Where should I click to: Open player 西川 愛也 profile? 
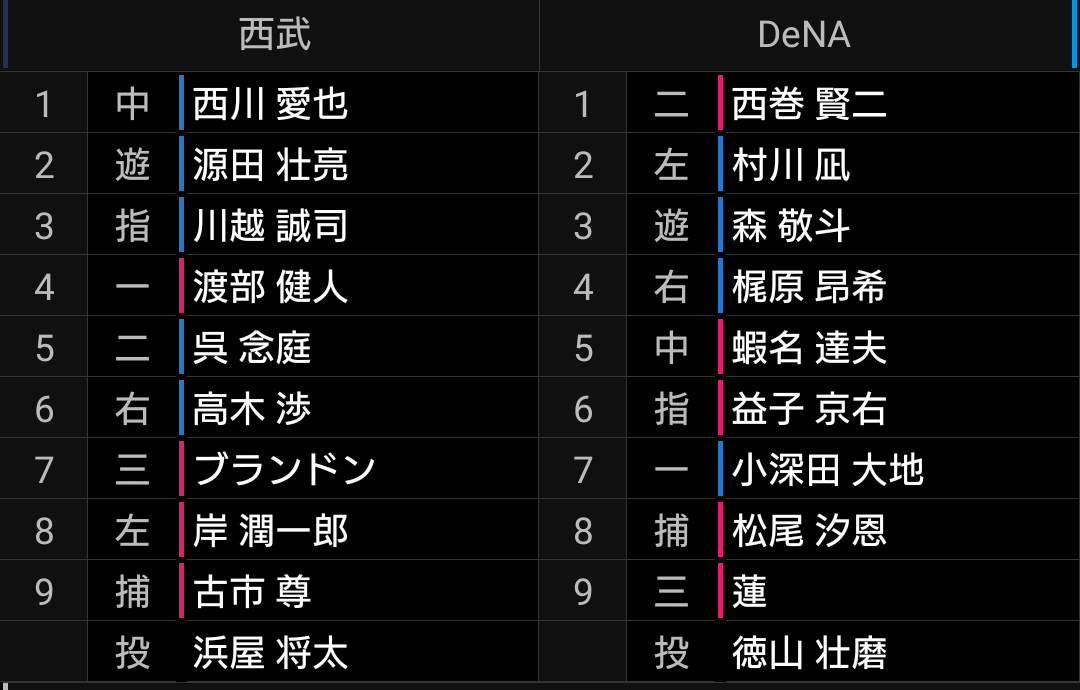click(270, 104)
